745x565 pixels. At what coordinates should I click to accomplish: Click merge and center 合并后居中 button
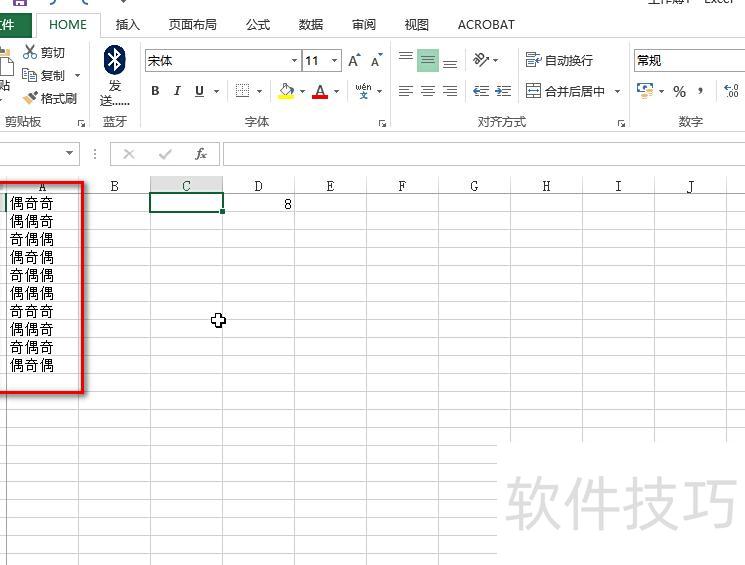[x=567, y=91]
